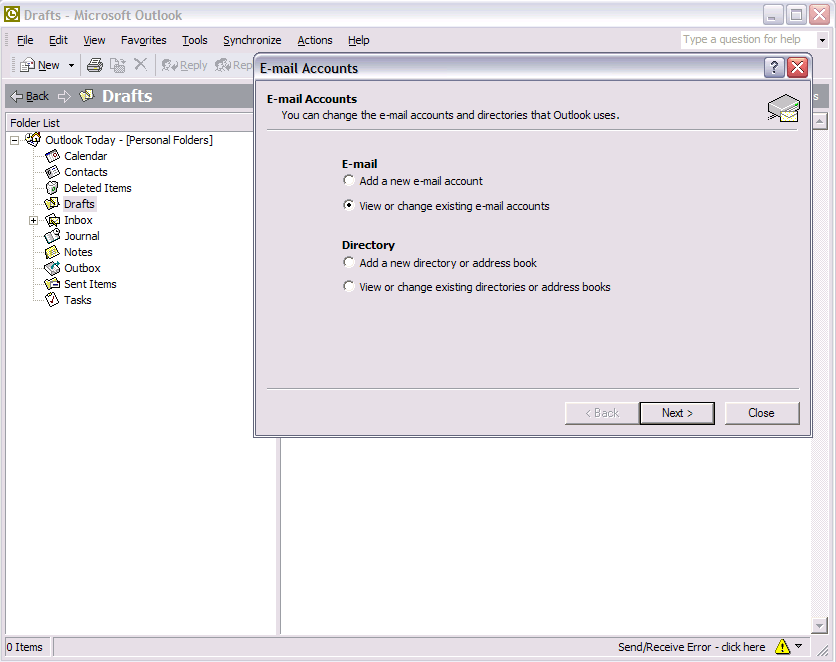Select 'Add a new e-mail account' option
836x662 pixels.
pos(412,181)
